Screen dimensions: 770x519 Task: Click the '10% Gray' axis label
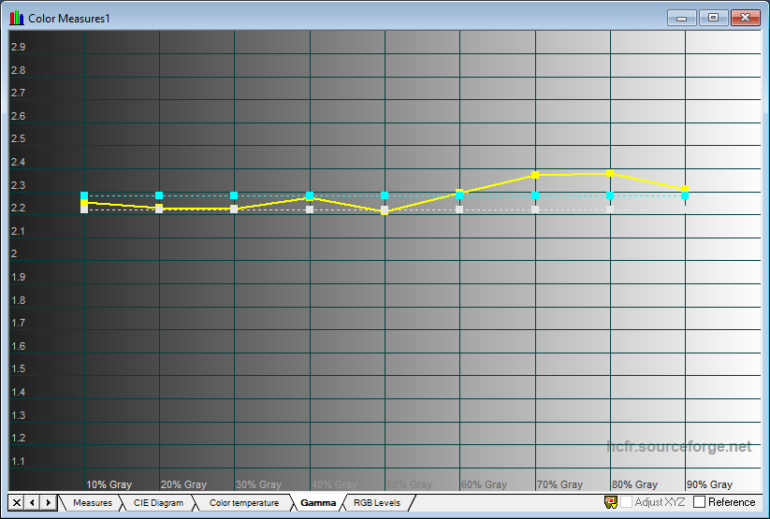pos(109,485)
